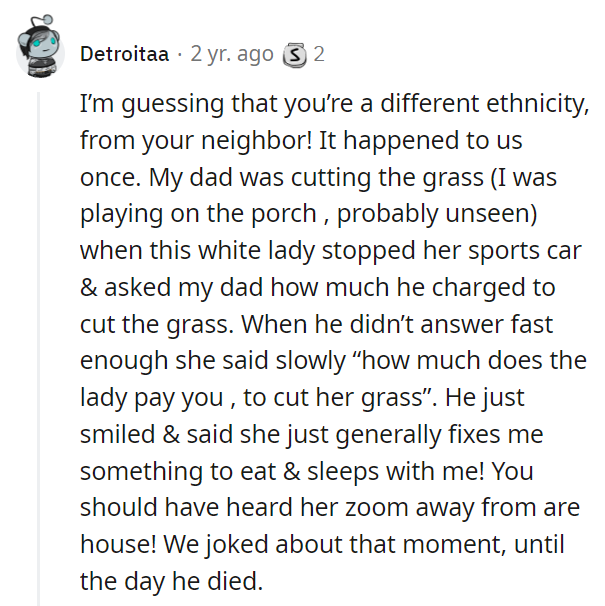Click the word 'porch' in the comment body
Viewport: 605px width, 606px height.
tap(284, 215)
